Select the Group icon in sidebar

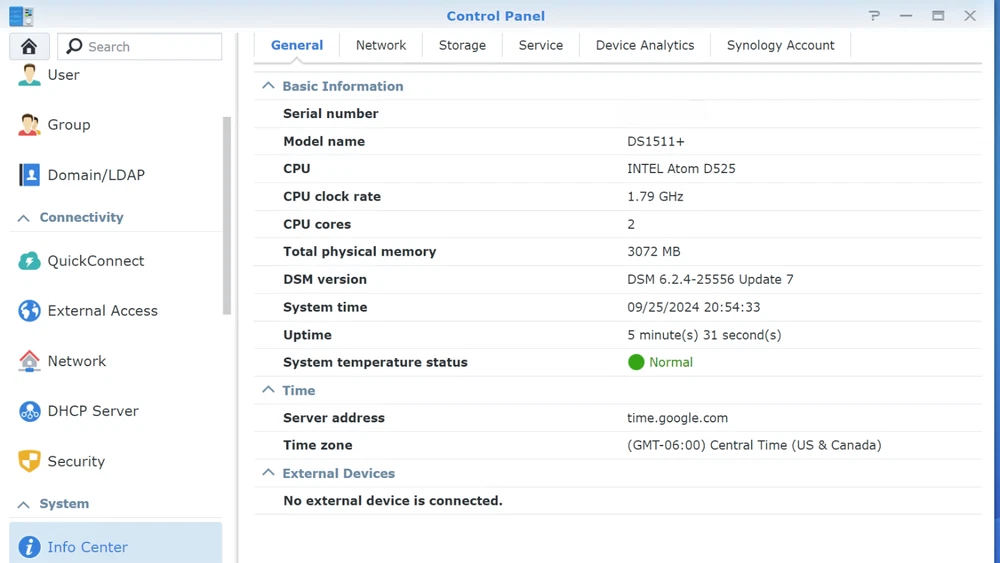(29, 125)
